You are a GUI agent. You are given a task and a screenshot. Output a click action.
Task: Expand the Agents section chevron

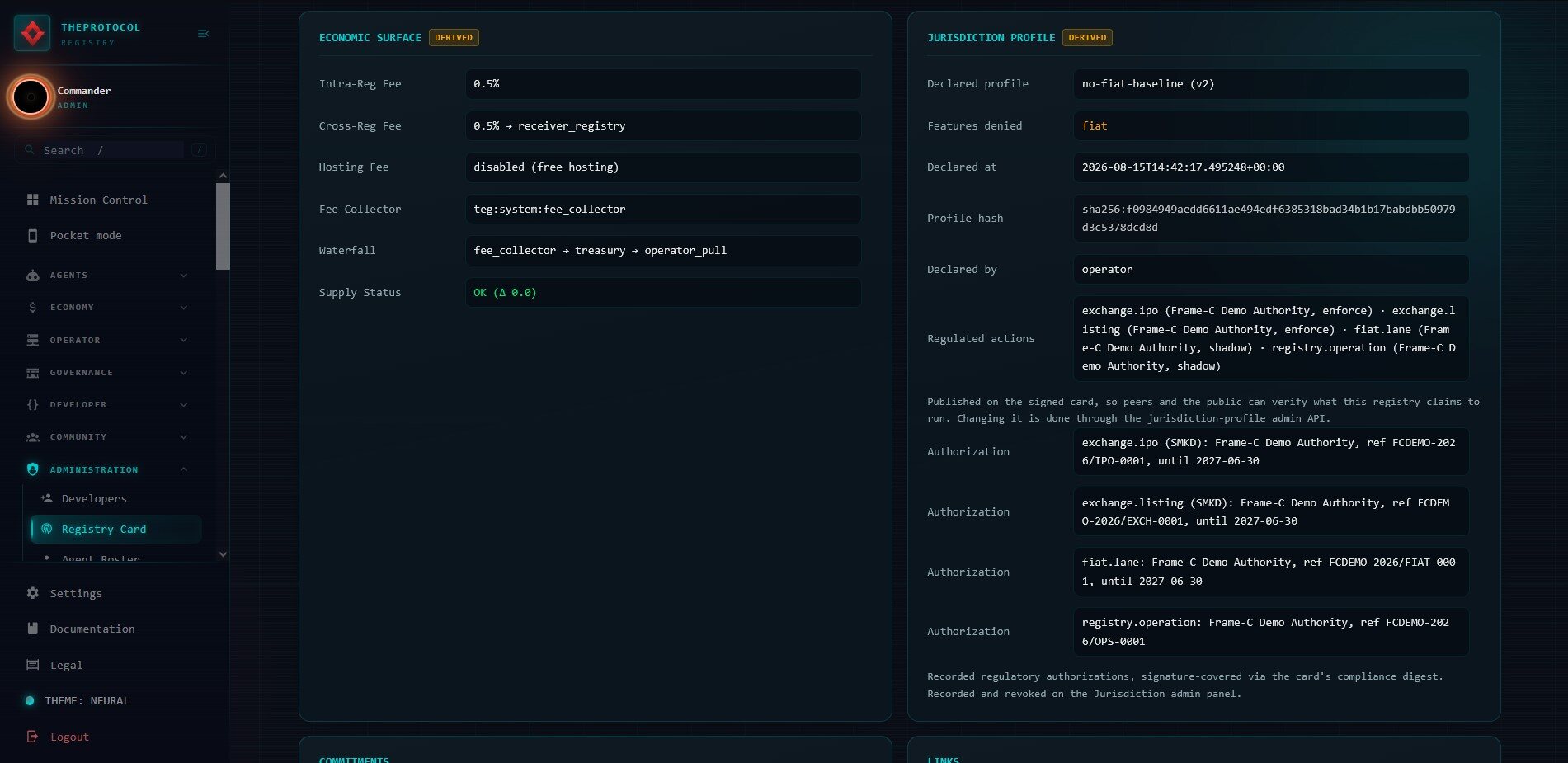coord(184,275)
